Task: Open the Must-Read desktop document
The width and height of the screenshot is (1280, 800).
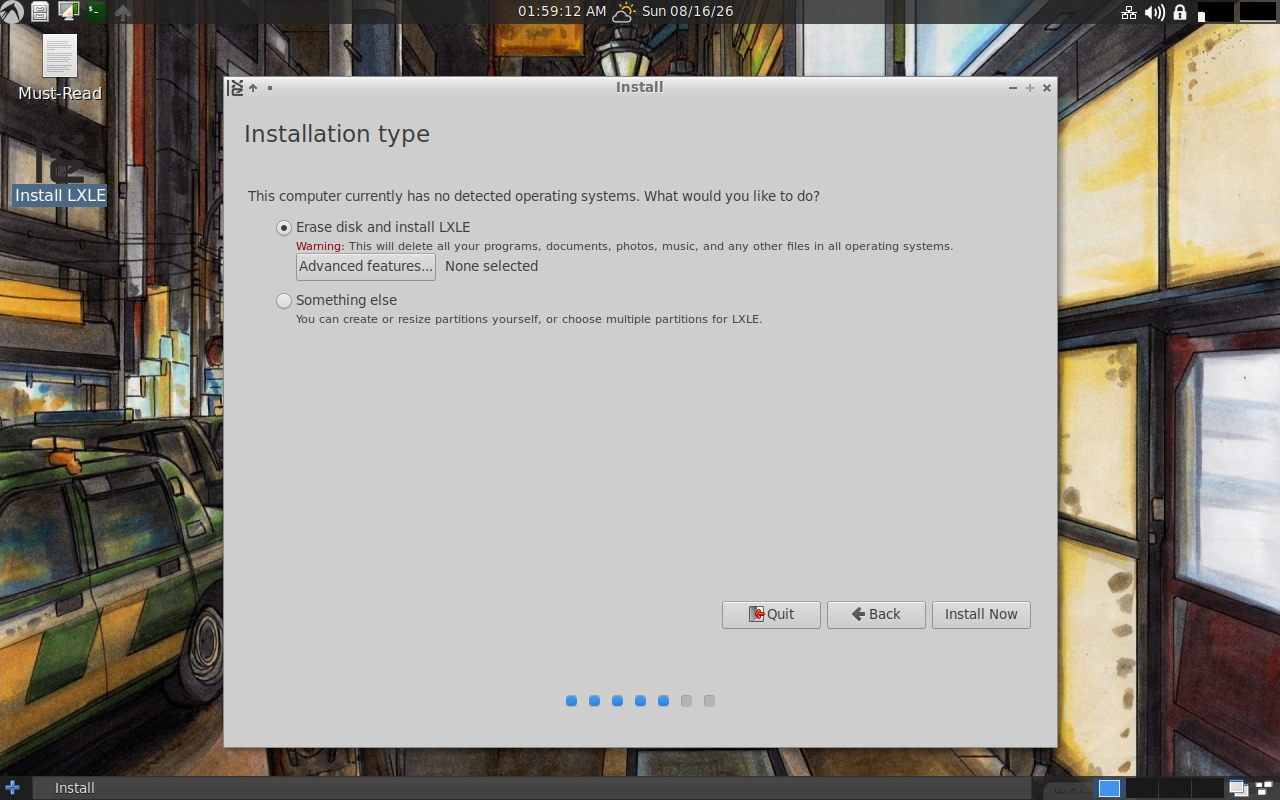Action: [x=60, y=68]
